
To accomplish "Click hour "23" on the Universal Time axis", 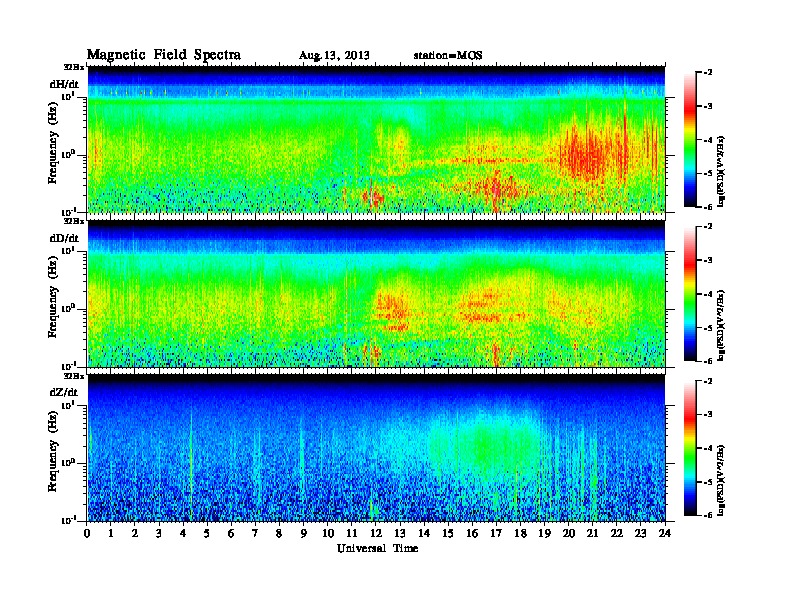I will (641, 533).
